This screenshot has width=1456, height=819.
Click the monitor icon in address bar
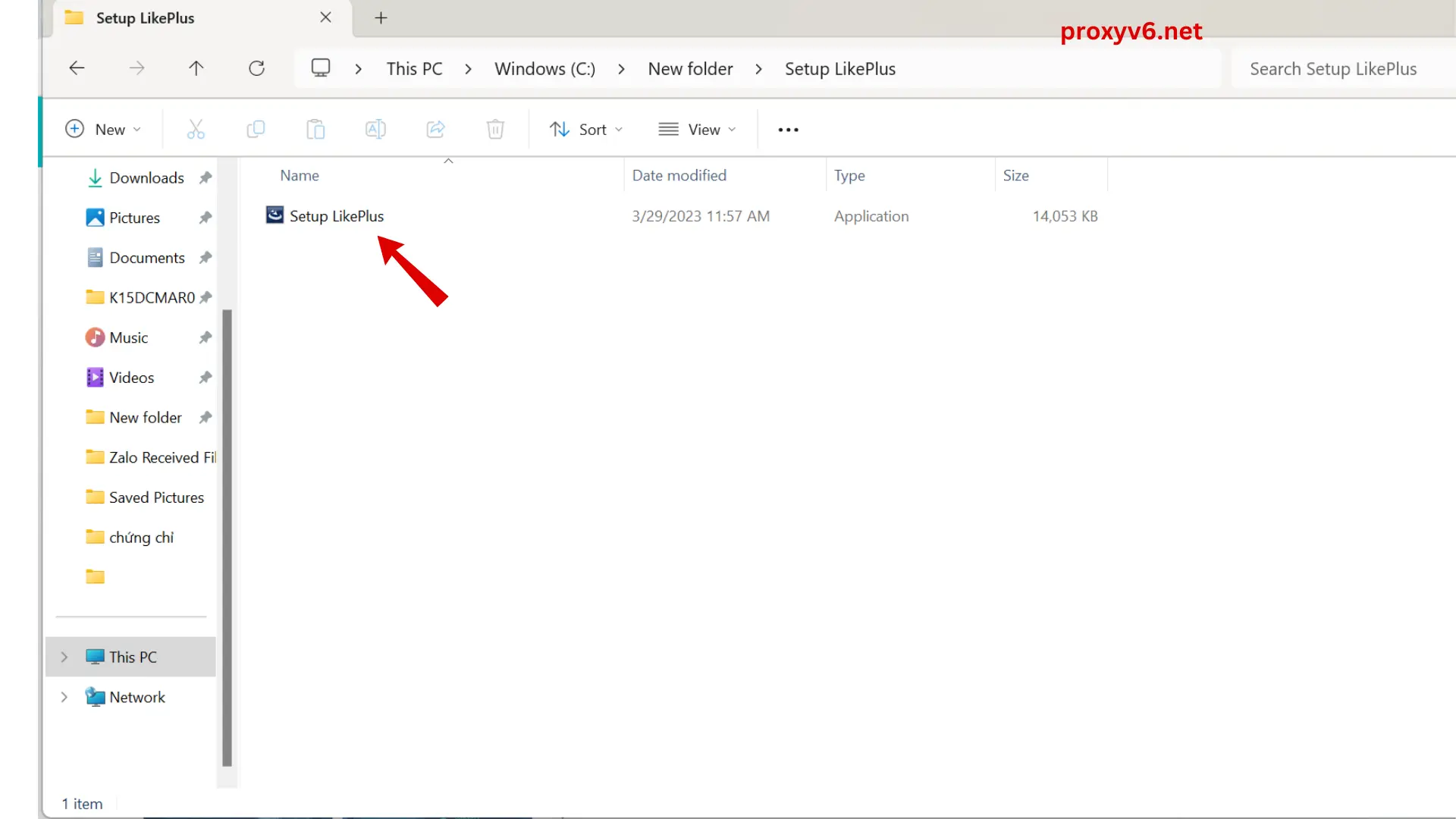tap(321, 68)
